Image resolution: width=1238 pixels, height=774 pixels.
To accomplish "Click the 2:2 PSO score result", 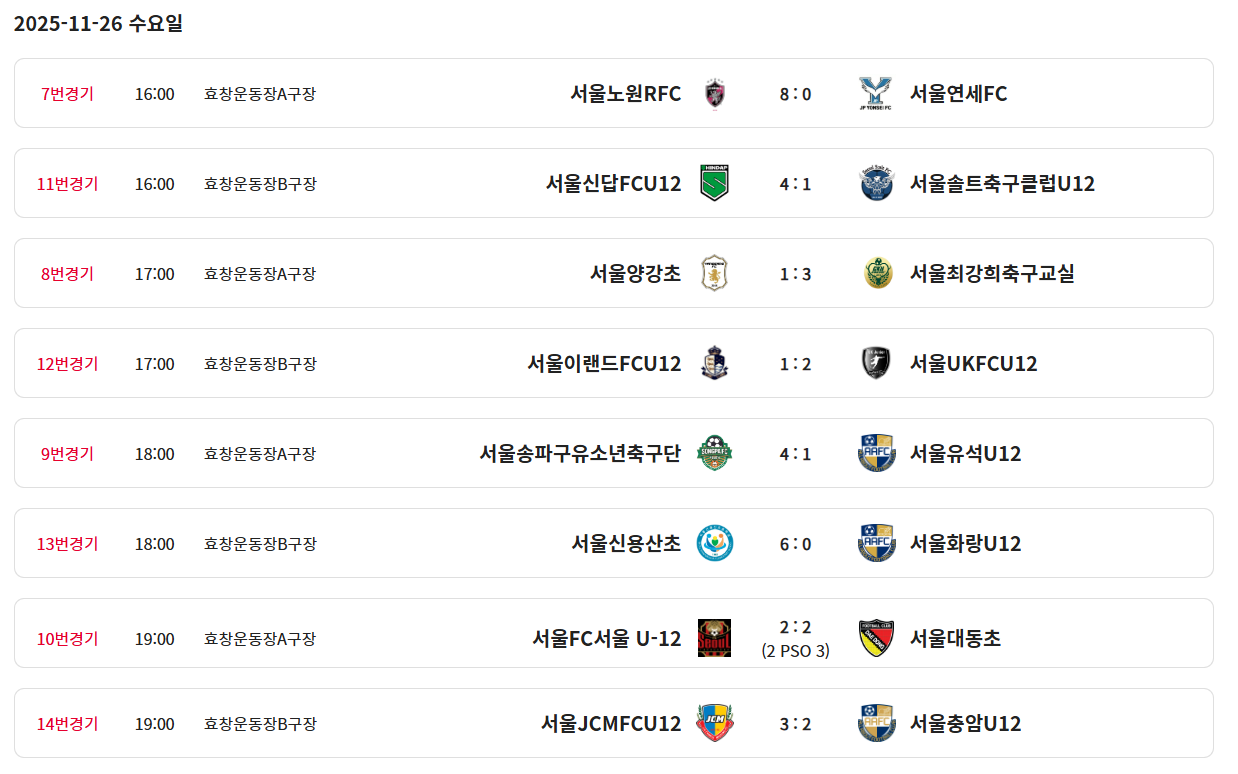I will coord(795,638).
